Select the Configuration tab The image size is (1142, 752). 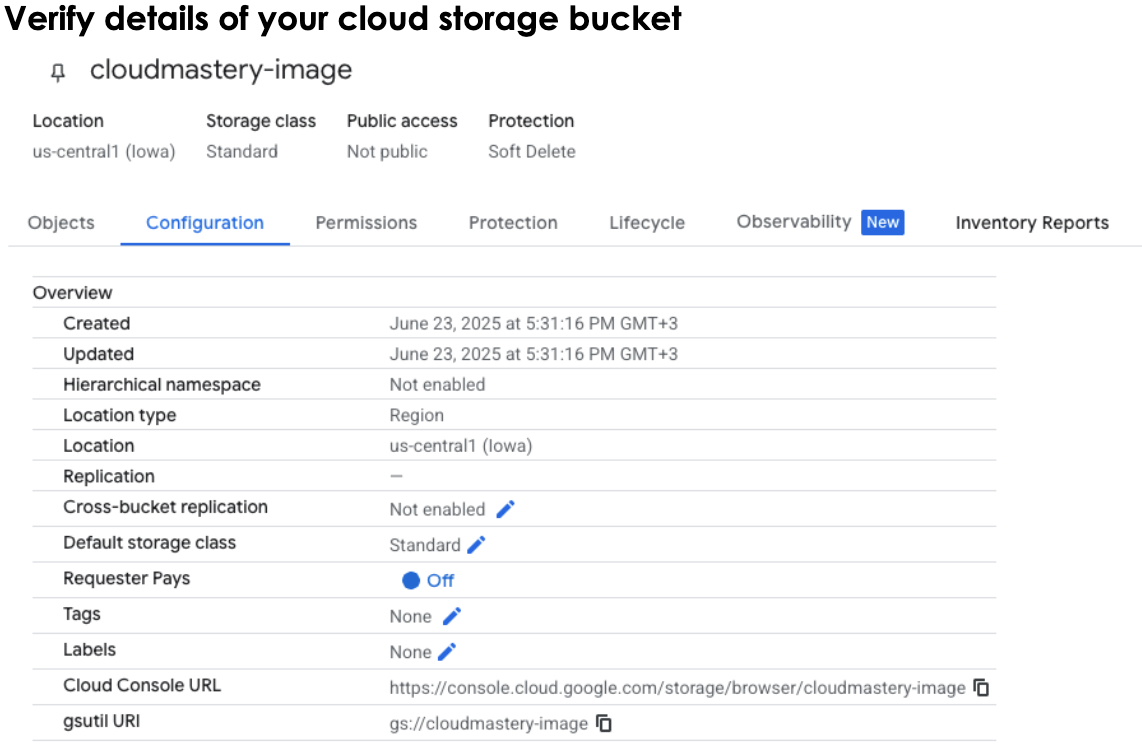[204, 222]
